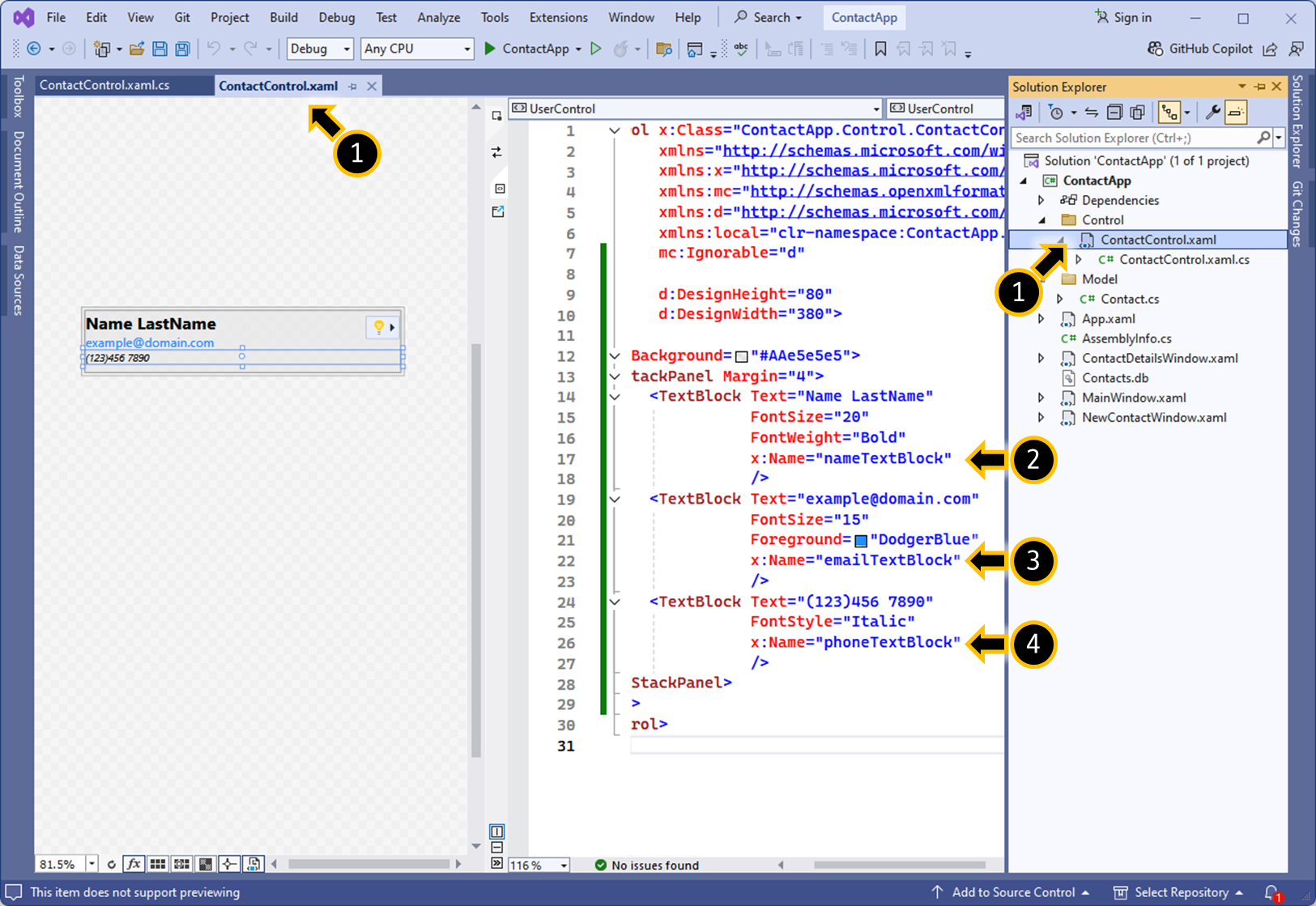Click the spell checker abc icon
This screenshot has height=906, width=1316.
click(741, 49)
